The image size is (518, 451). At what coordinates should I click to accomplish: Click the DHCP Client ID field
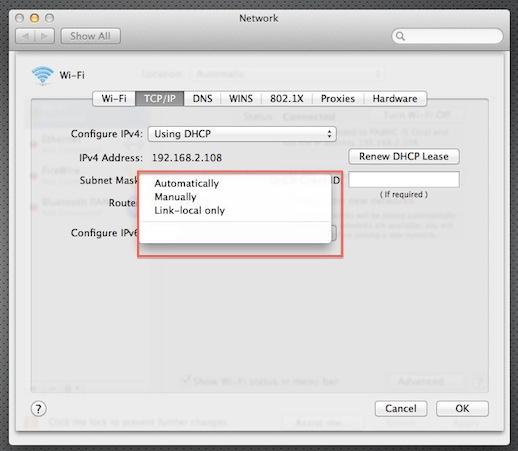(404, 180)
